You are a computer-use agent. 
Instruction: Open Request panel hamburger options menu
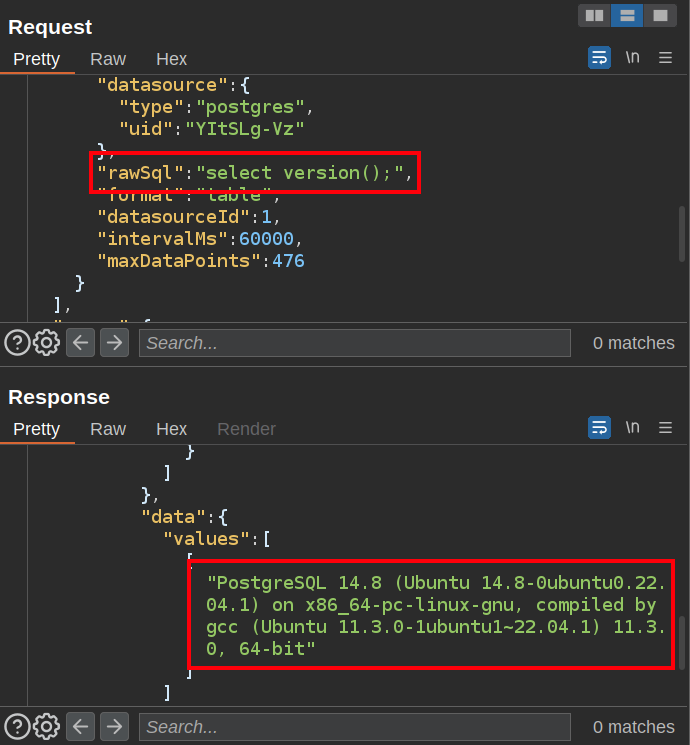(665, 58)
